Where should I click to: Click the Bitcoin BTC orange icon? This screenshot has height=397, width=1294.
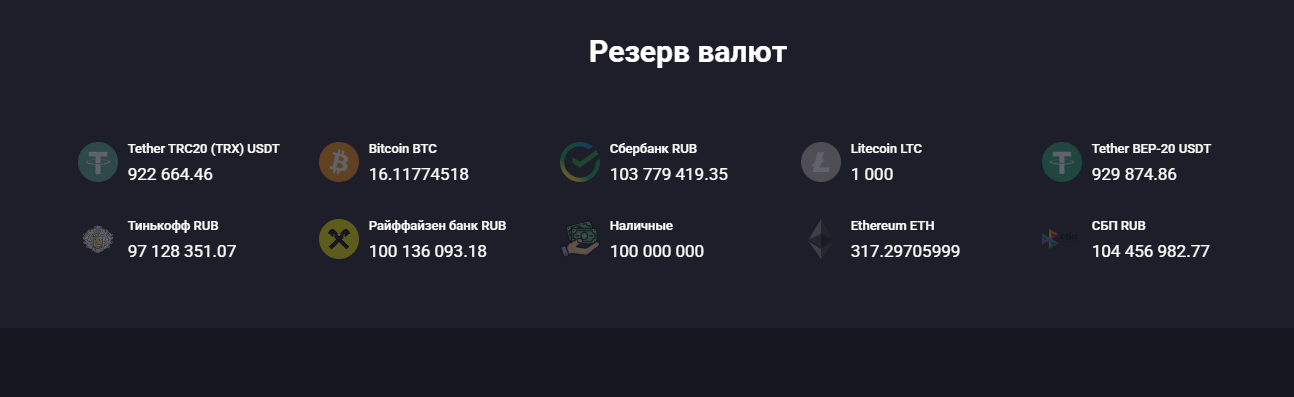339,162
